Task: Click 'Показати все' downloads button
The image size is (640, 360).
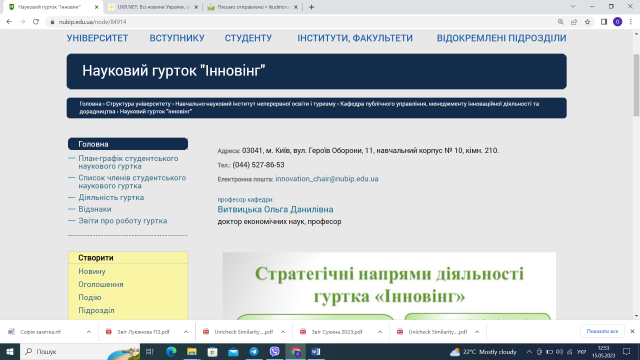Action: coord(602,331)
